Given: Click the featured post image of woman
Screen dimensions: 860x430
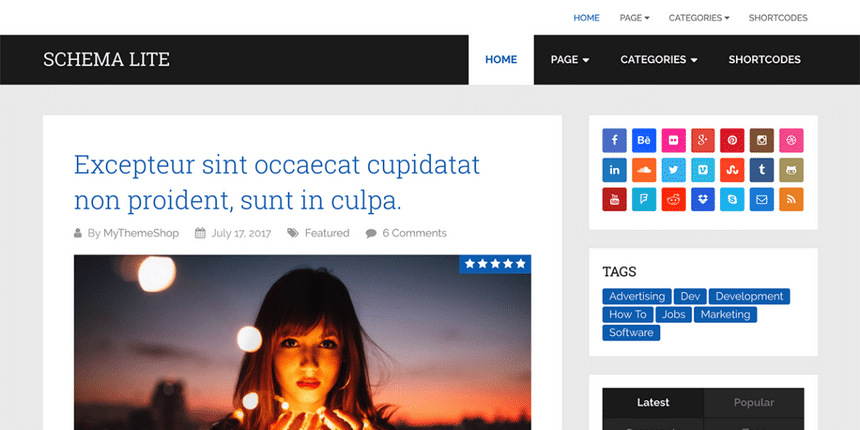Looking at the screenshot, I should [302, 342].
